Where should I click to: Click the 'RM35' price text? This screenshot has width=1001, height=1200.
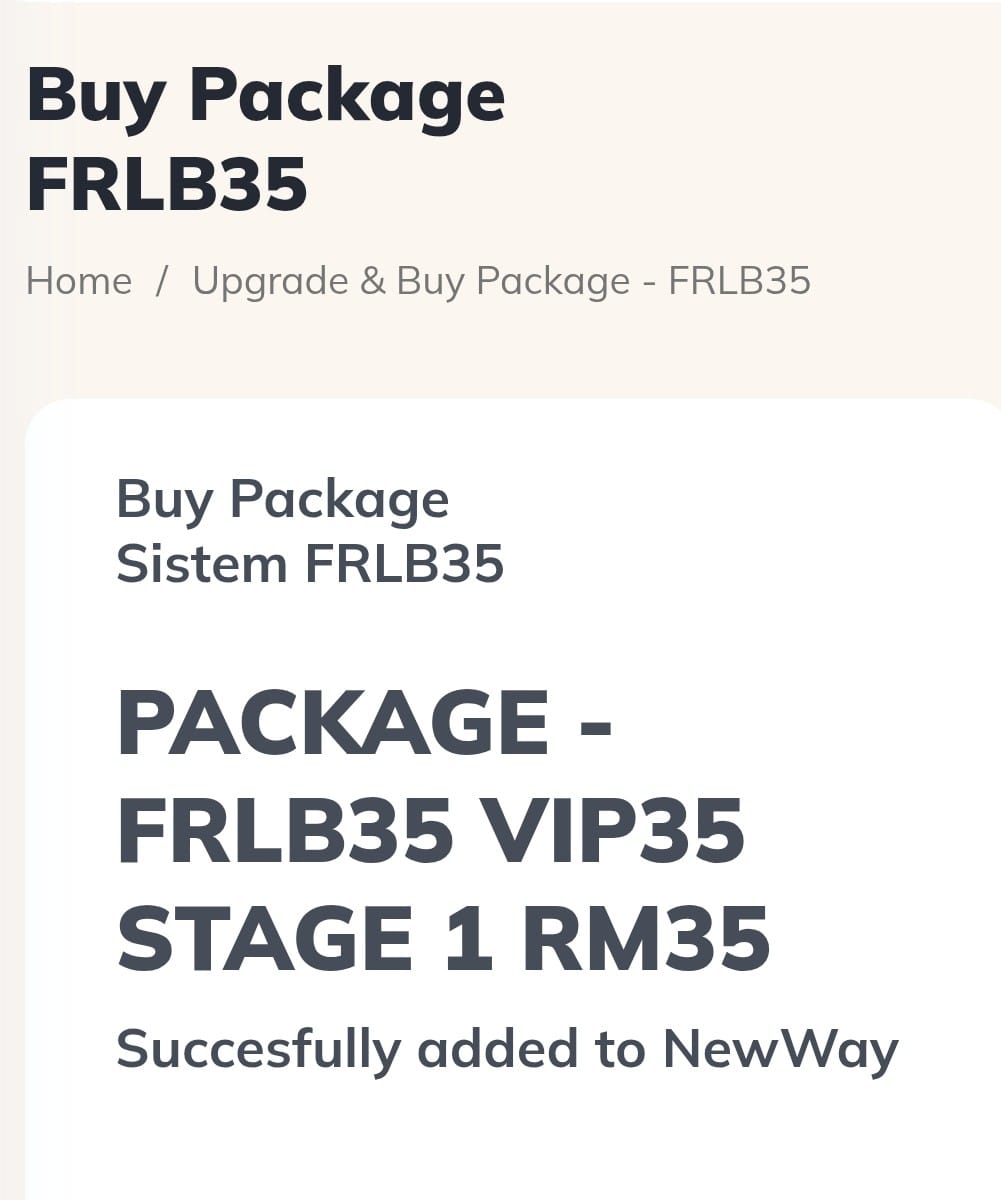(647, 939)
